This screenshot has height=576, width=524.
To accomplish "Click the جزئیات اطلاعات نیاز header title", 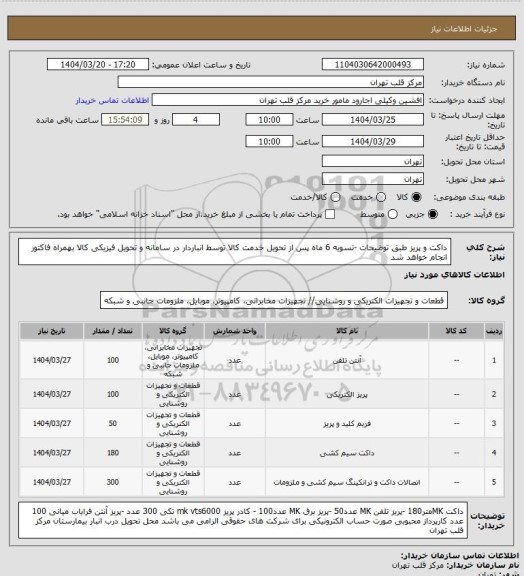I will coord(464,29).
